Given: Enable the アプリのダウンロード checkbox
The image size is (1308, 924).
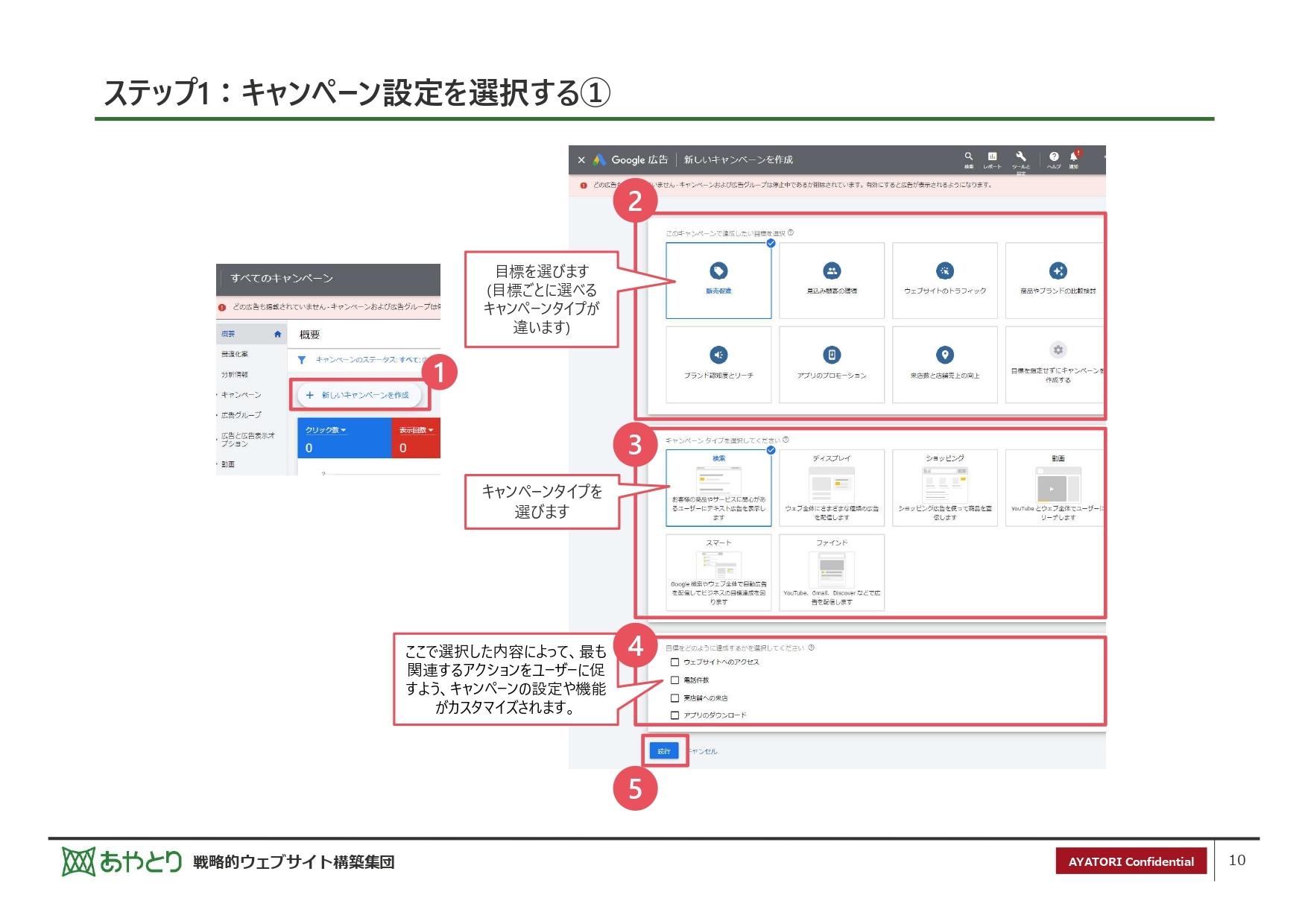Looking at the screenshot, I should (x=676, y=714).
